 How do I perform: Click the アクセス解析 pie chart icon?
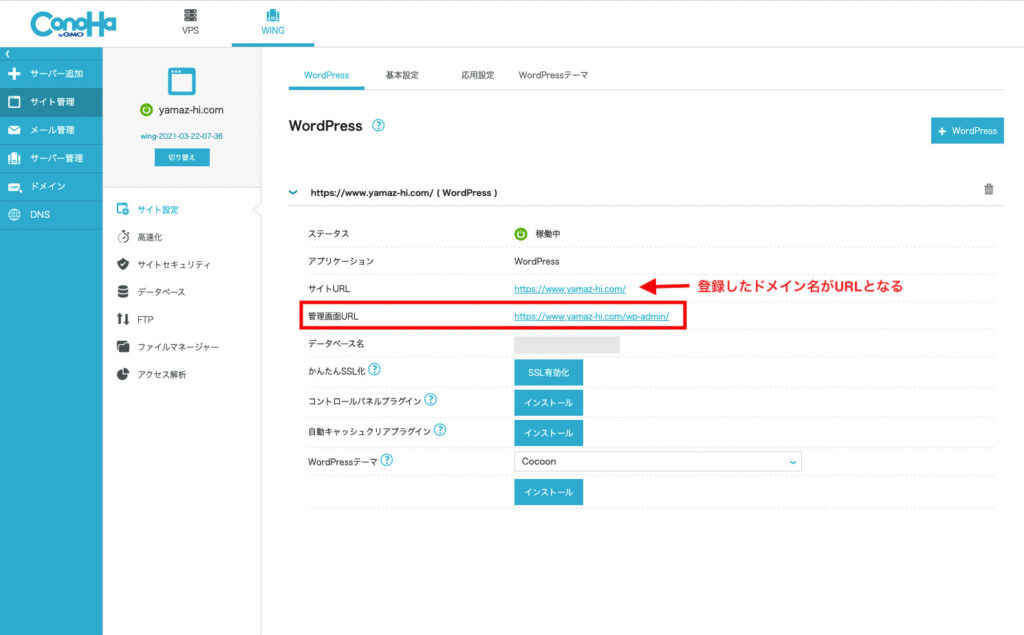click(x=123, y=374)
